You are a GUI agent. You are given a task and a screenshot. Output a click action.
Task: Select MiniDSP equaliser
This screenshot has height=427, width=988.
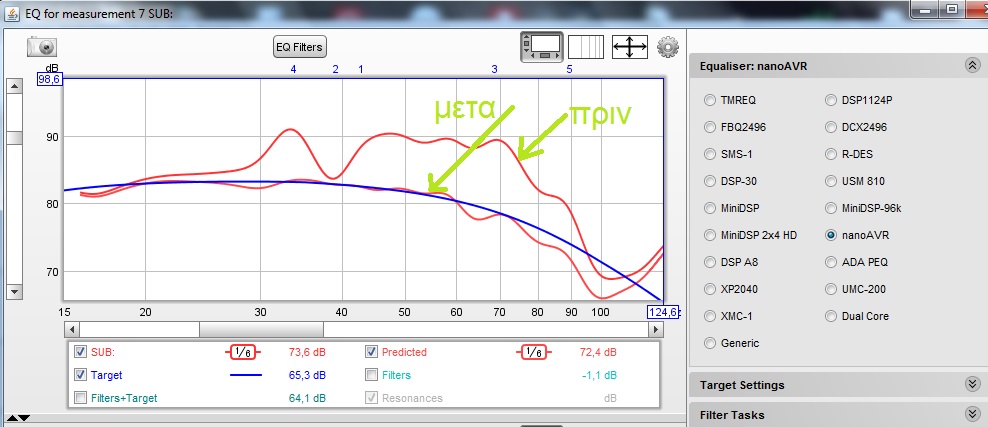pos(710,208)
